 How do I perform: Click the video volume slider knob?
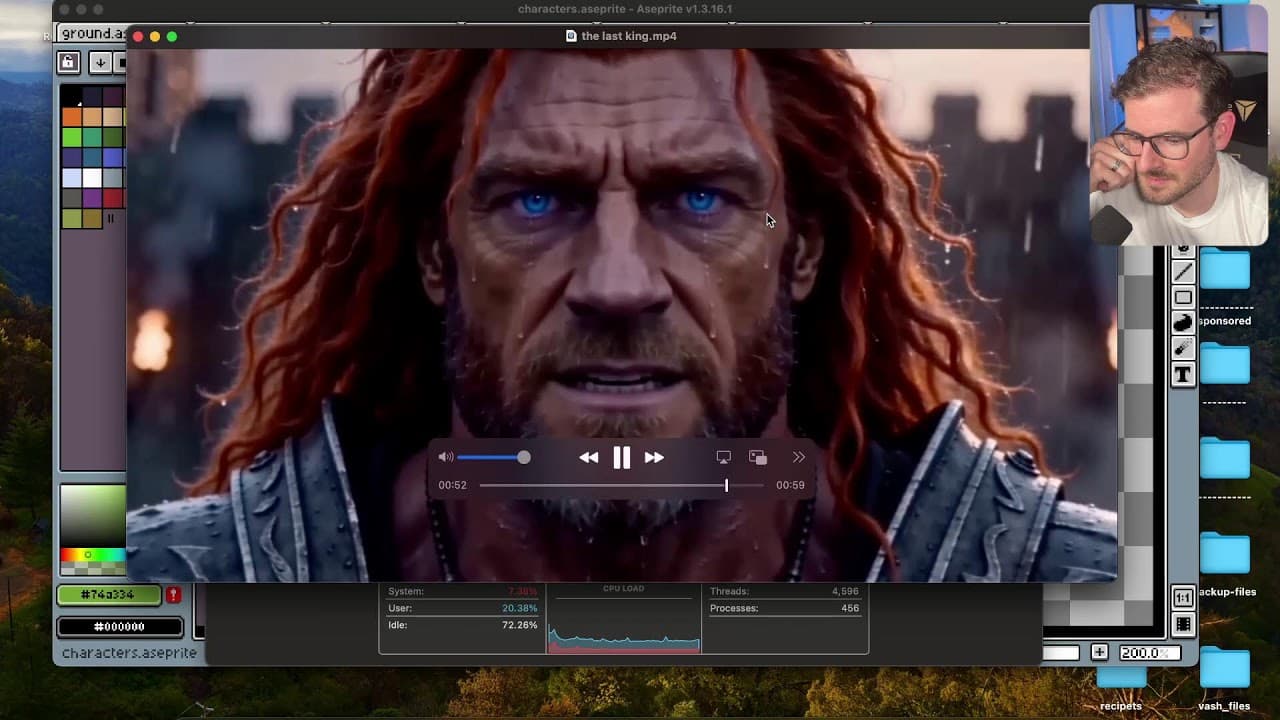click(523, 457)
